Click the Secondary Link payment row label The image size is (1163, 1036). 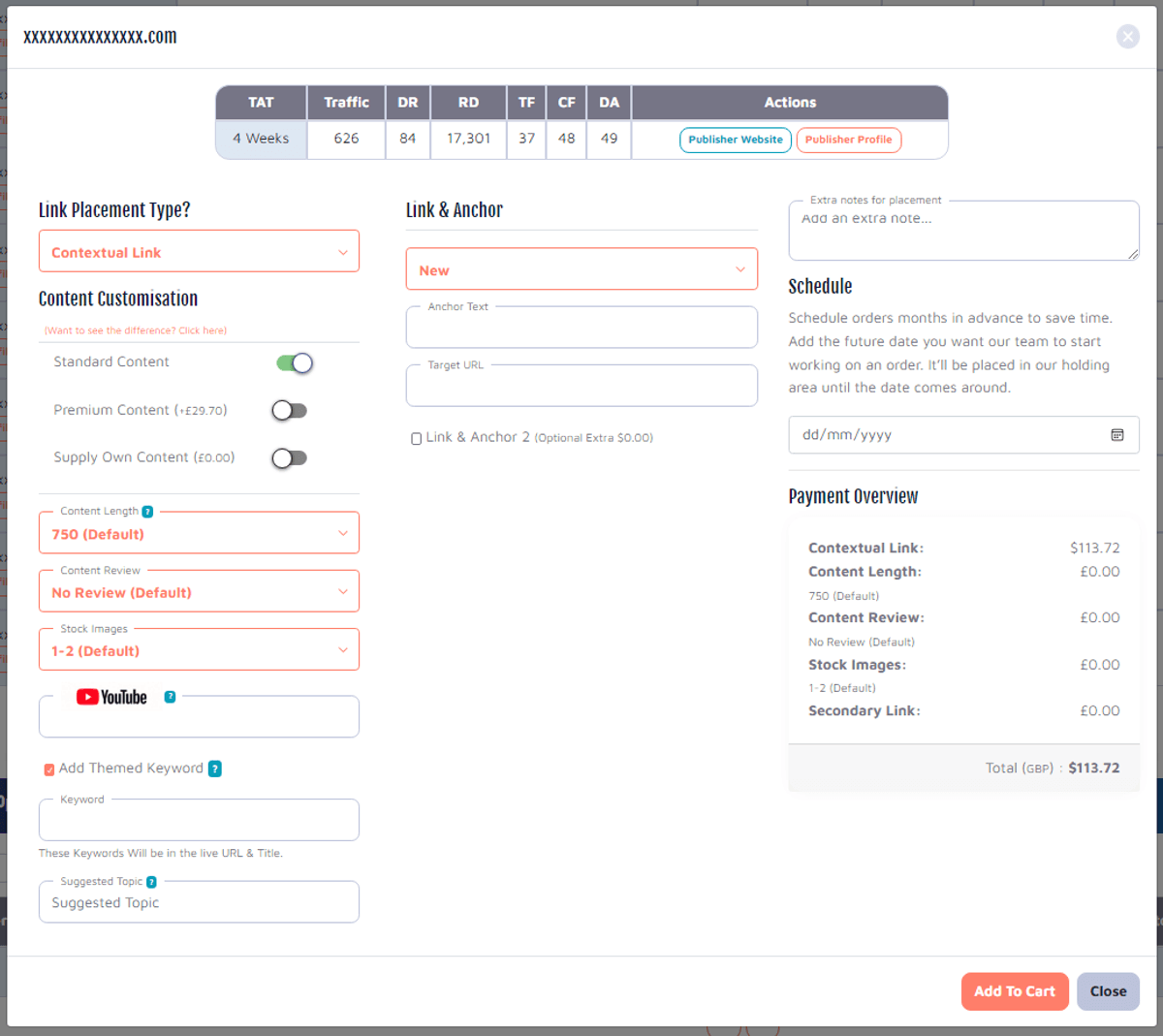864,711
